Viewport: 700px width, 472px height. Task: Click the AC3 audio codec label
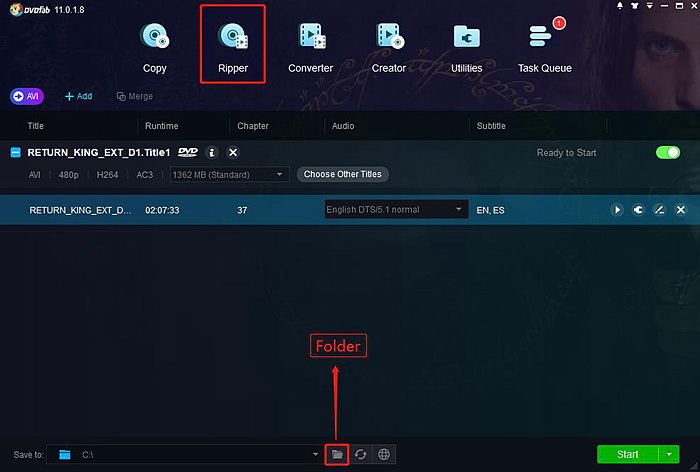pos(145,175)
